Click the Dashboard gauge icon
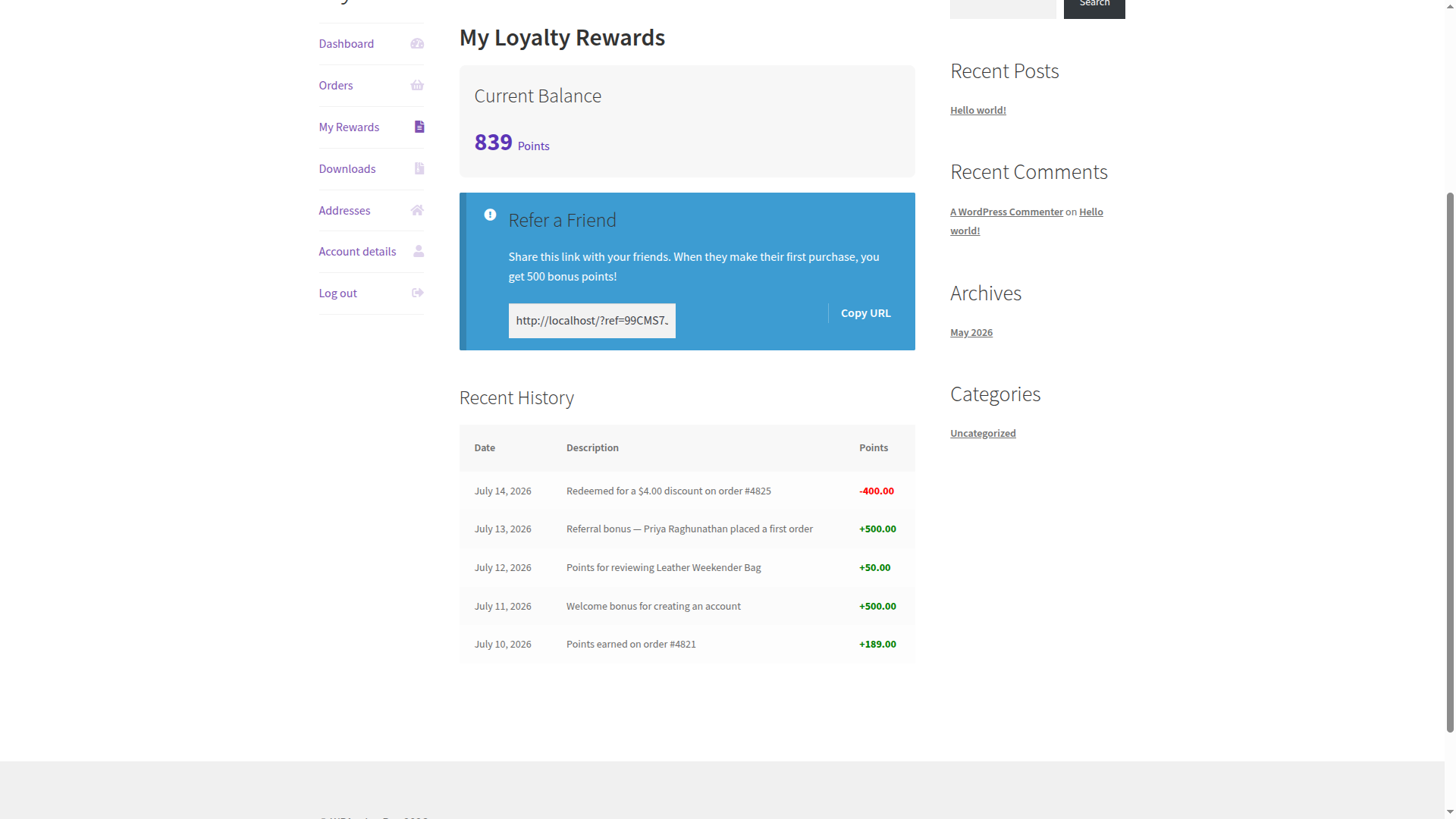The width and height of the screenshot is (1456, 819). (417, 44)
